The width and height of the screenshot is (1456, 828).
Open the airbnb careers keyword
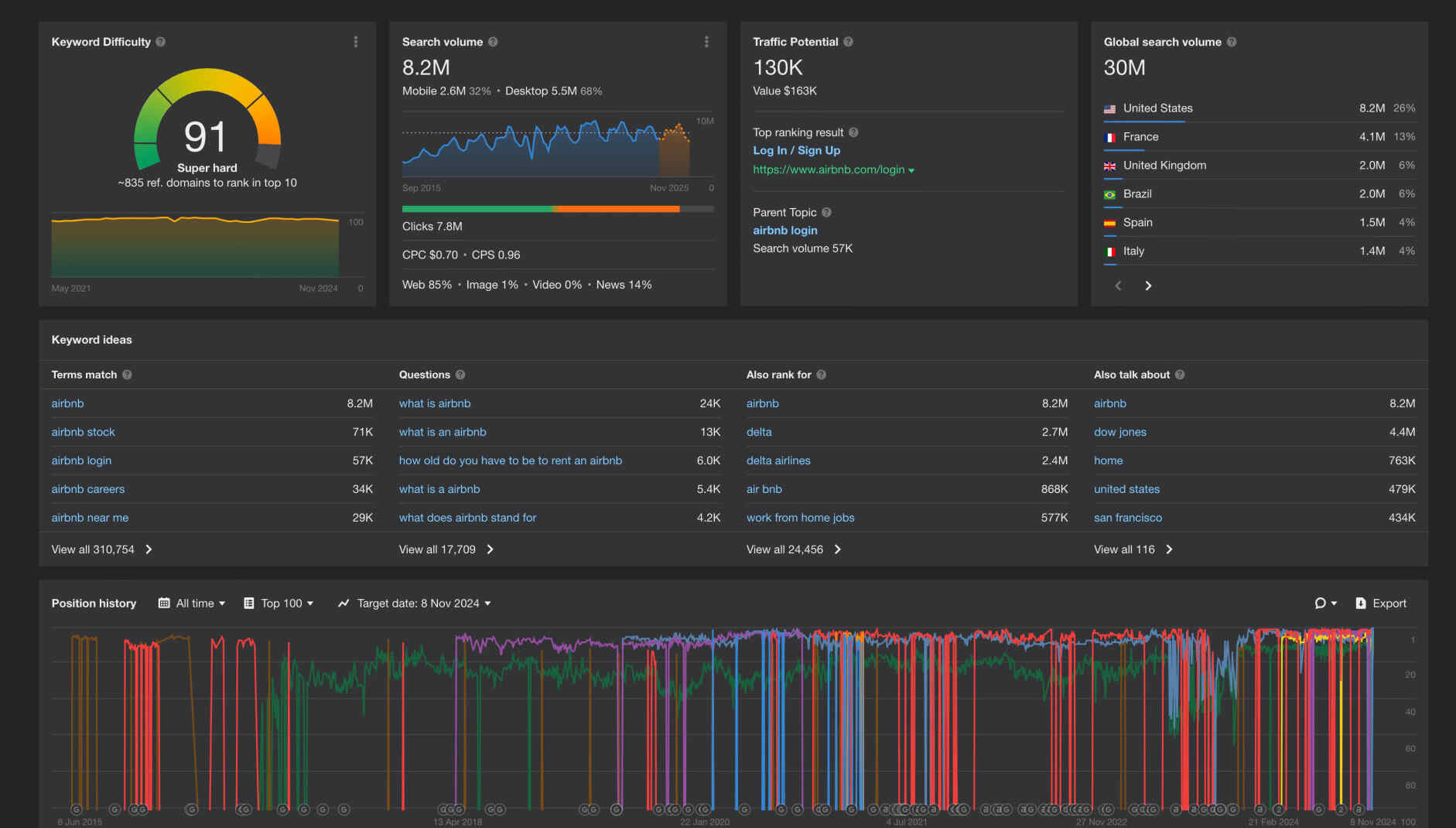coord(88,489)
